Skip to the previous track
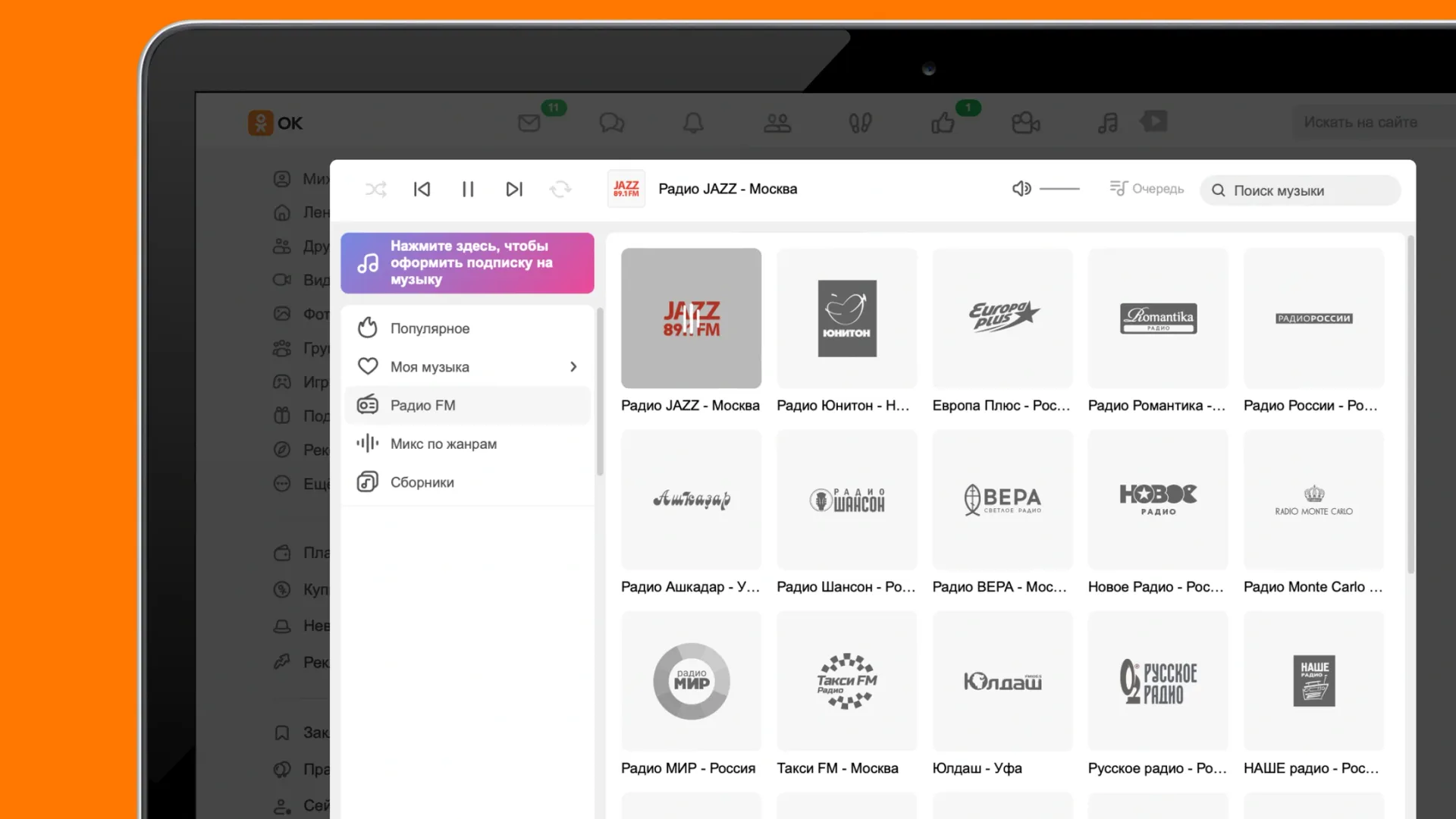Viewport: 1456px width, 819px height. [x=422, y=189]
